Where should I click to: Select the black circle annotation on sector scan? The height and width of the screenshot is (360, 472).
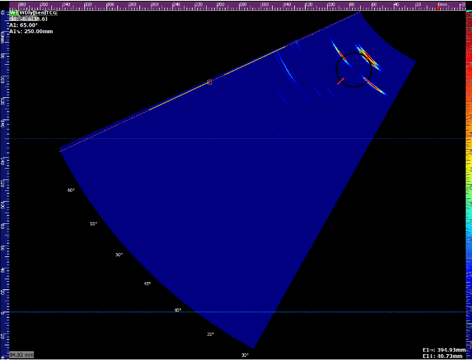click(x=354, y=70)
